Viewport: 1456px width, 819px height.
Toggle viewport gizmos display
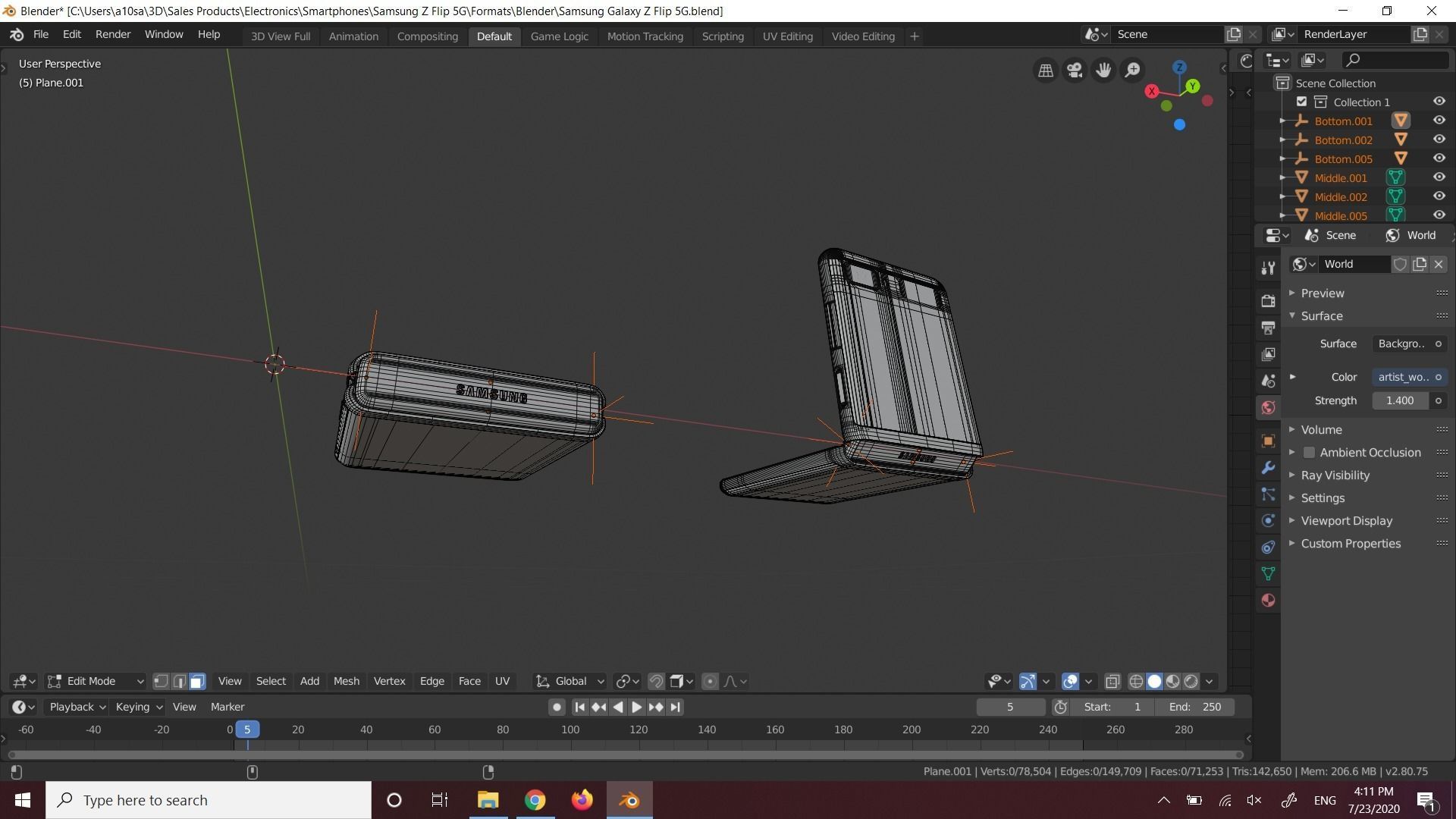[x=1028, y=681]
